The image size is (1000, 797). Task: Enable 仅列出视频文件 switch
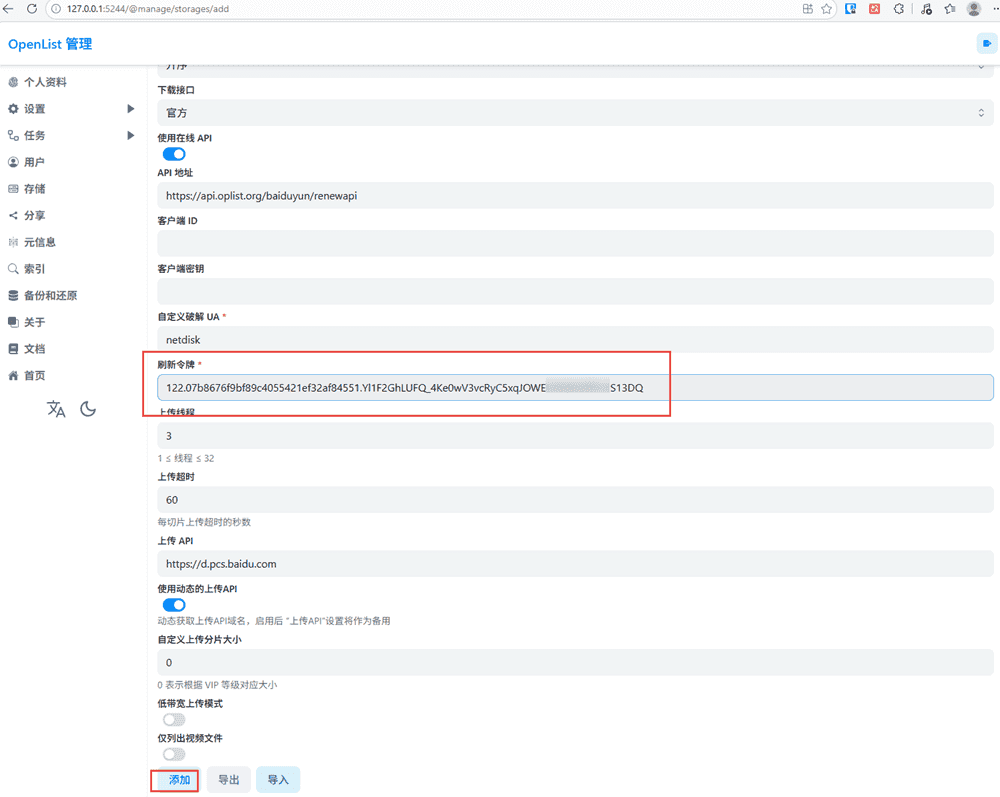(174, 754)
